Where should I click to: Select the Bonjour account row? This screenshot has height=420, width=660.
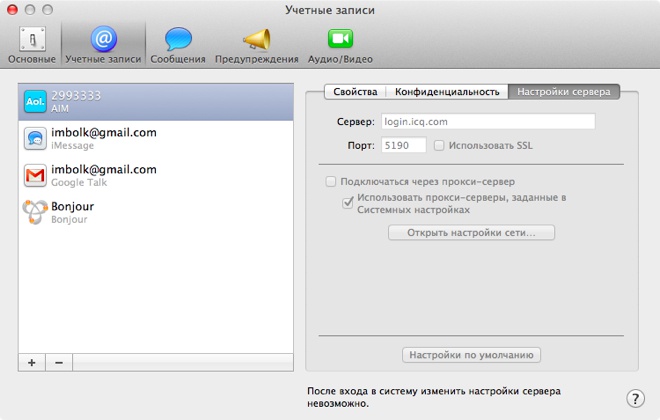156,213
